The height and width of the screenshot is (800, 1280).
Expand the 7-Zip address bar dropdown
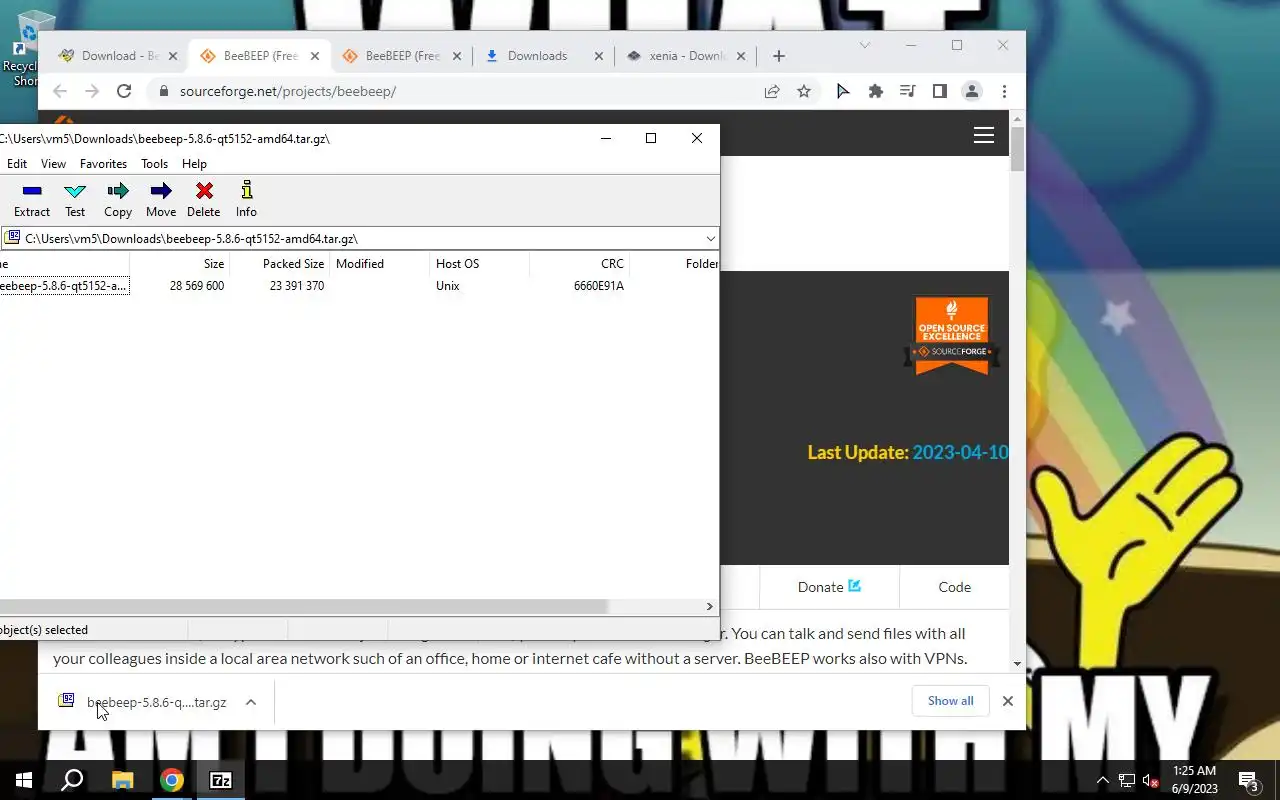pos(710,239)
